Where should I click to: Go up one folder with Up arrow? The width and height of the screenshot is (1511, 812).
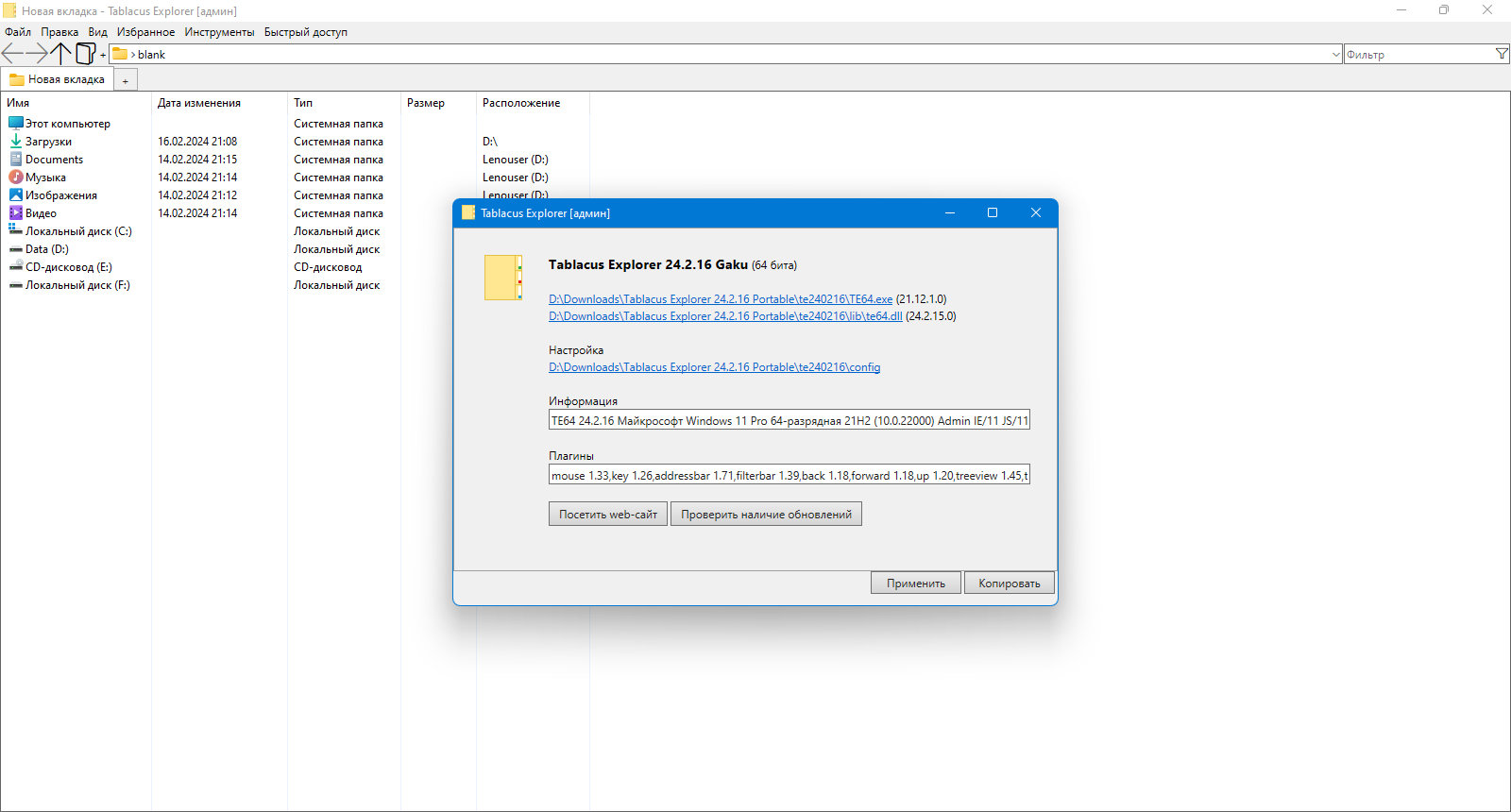(x=60, y=53)
